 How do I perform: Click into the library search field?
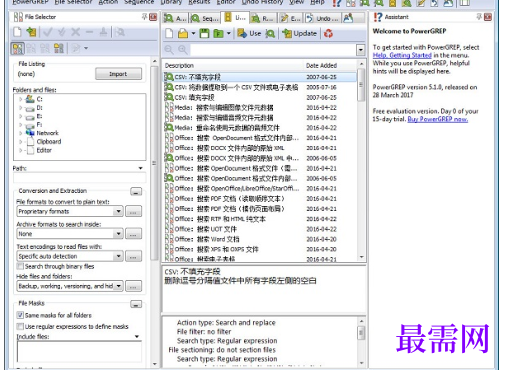[x=273, y=50]
